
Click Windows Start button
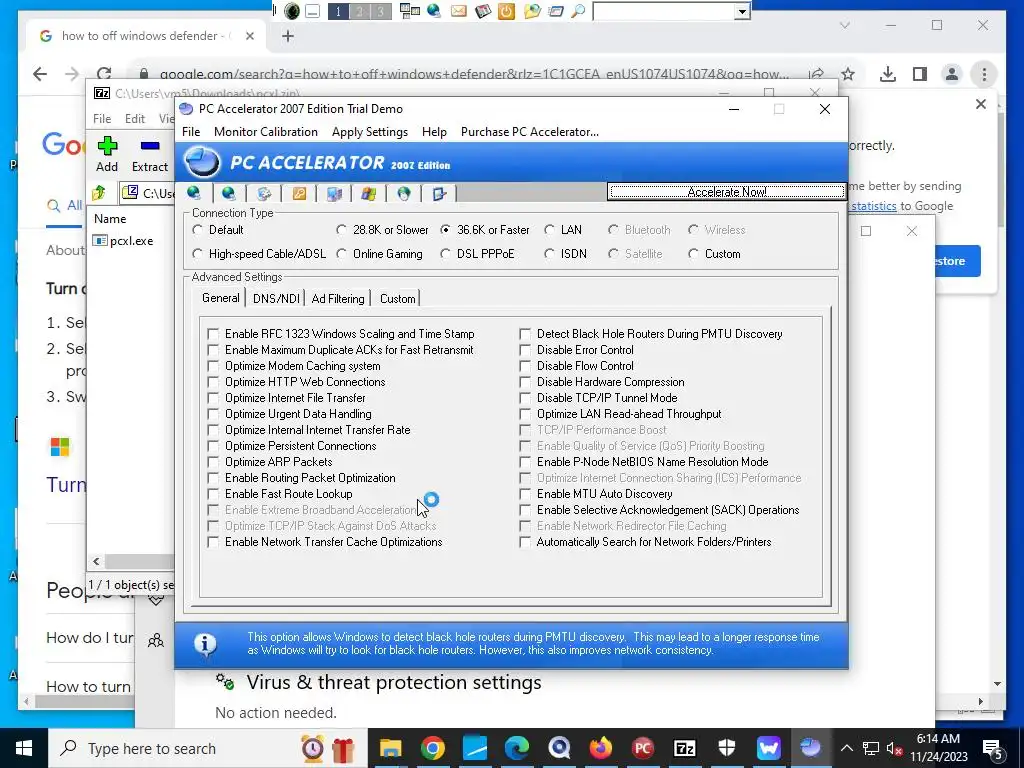pos(24,748)
